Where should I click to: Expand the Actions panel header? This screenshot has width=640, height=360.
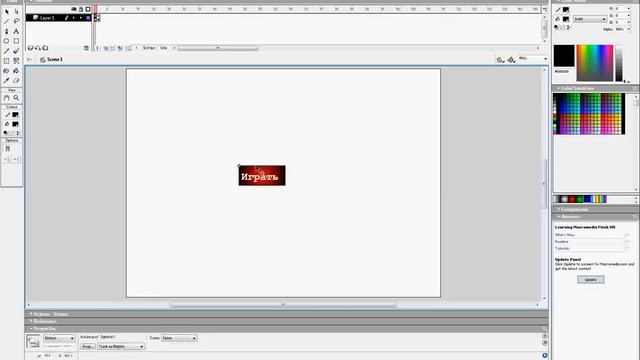click(x=286, y=314)
